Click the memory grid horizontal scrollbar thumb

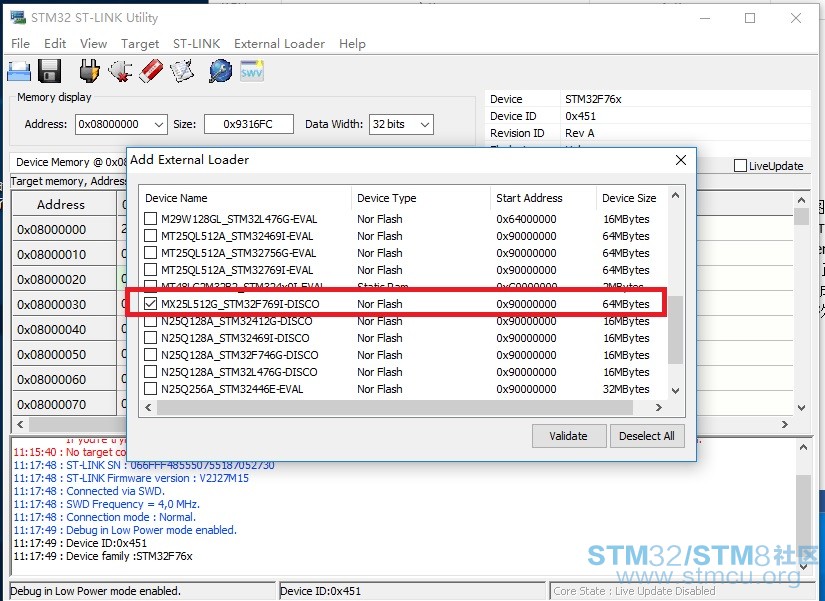click(78, 424)
